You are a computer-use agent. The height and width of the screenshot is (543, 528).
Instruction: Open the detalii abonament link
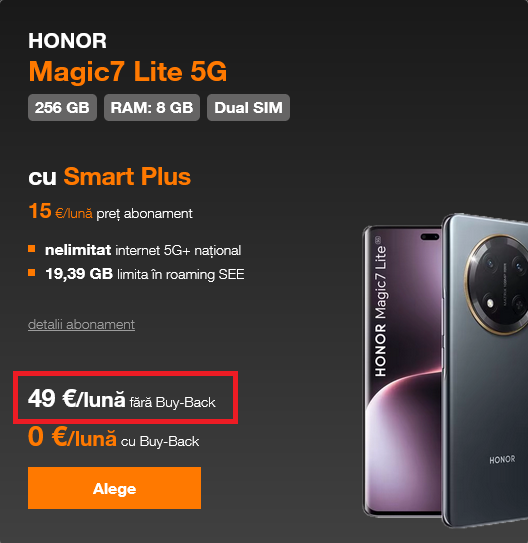81,324
